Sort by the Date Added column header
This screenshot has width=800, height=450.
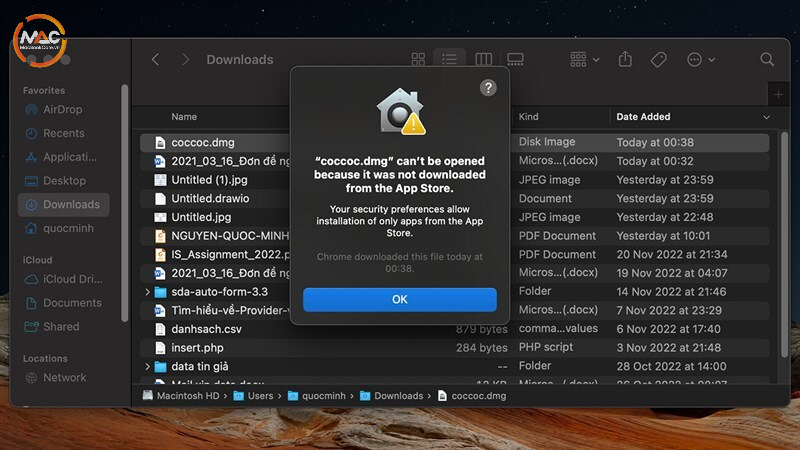643,117
